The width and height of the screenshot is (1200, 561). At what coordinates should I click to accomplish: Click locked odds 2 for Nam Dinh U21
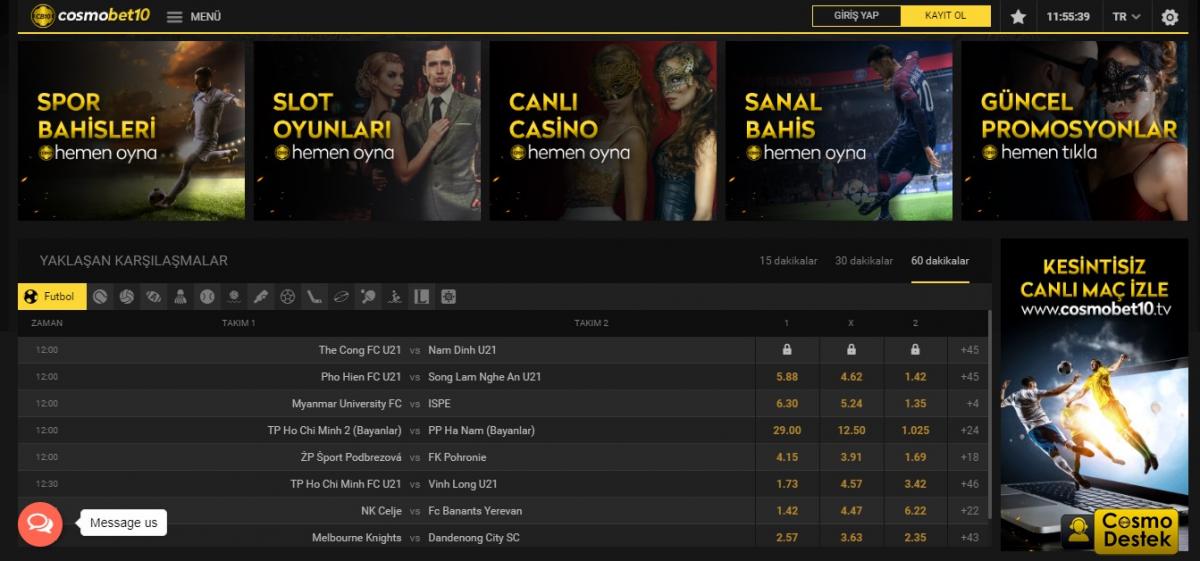(915, 350)
